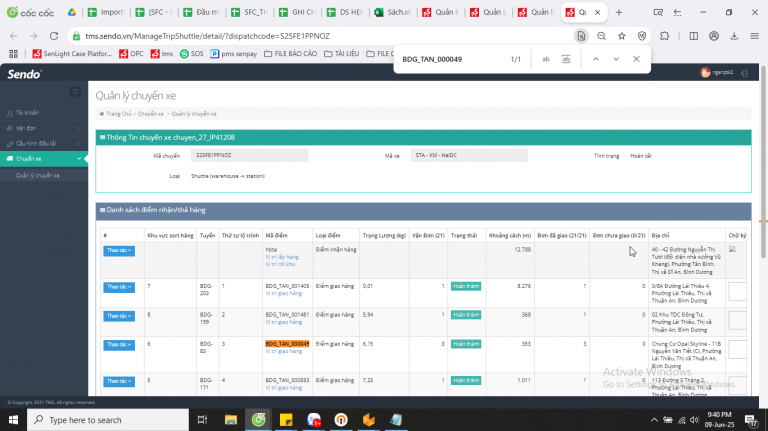Close the find-in-page bar
This screenshot has height=431, width=768.
[636, 59]
